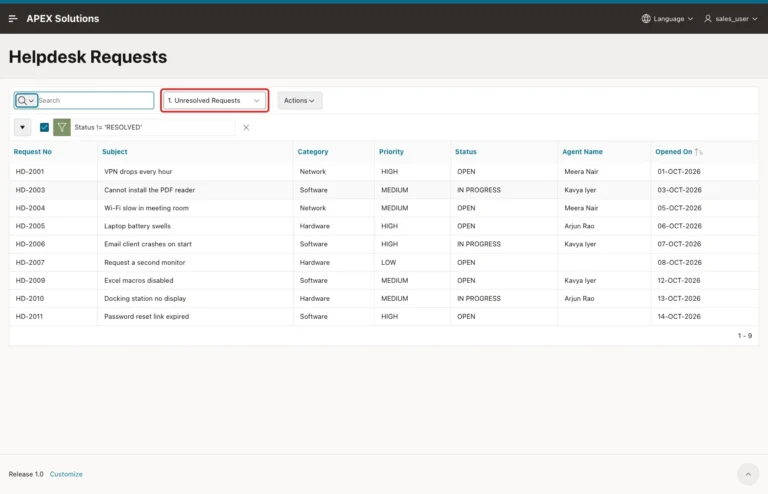Uncheck the Status filter checkbox
Viewport: 768px width, 494px height.
pos(44,127)
